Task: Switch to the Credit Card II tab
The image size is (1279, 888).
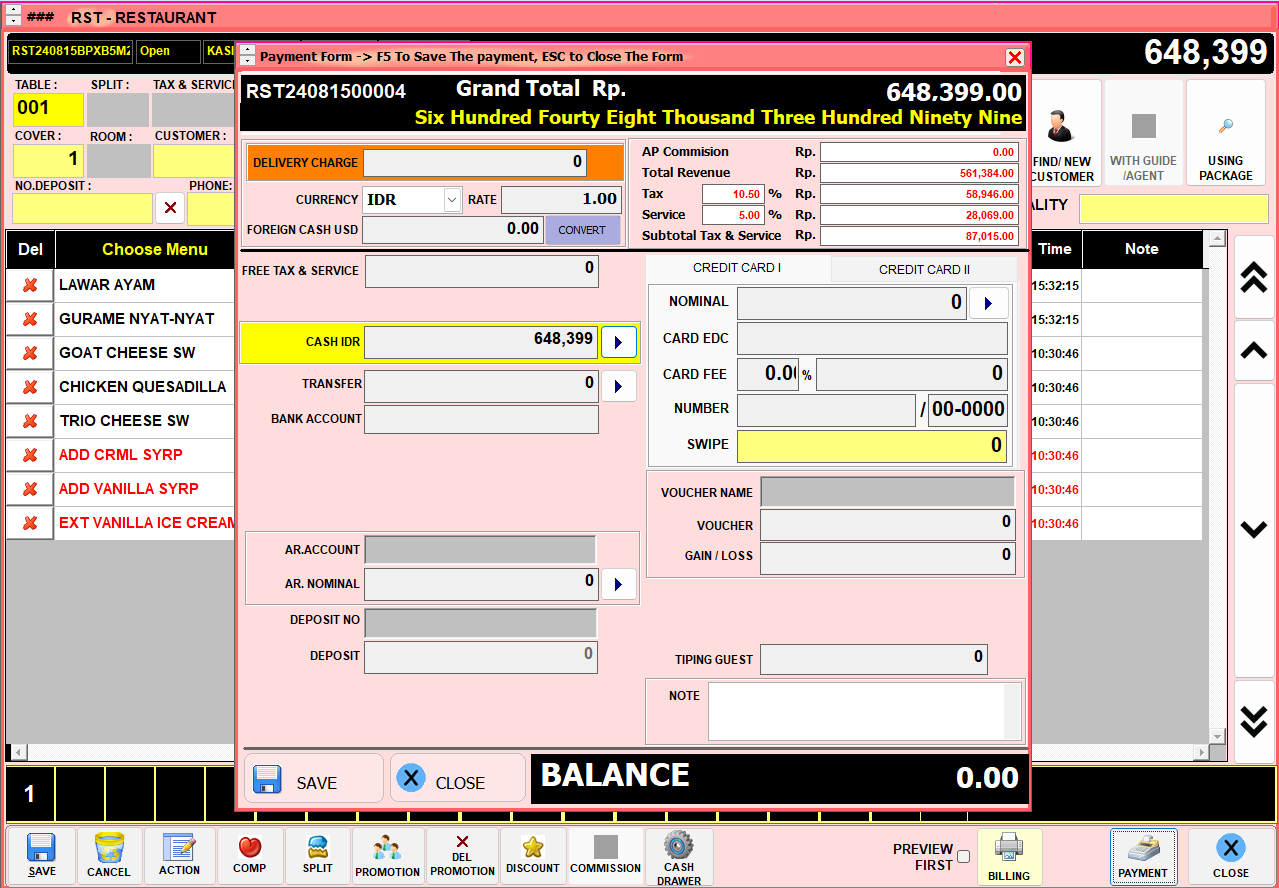Action: 923,269
